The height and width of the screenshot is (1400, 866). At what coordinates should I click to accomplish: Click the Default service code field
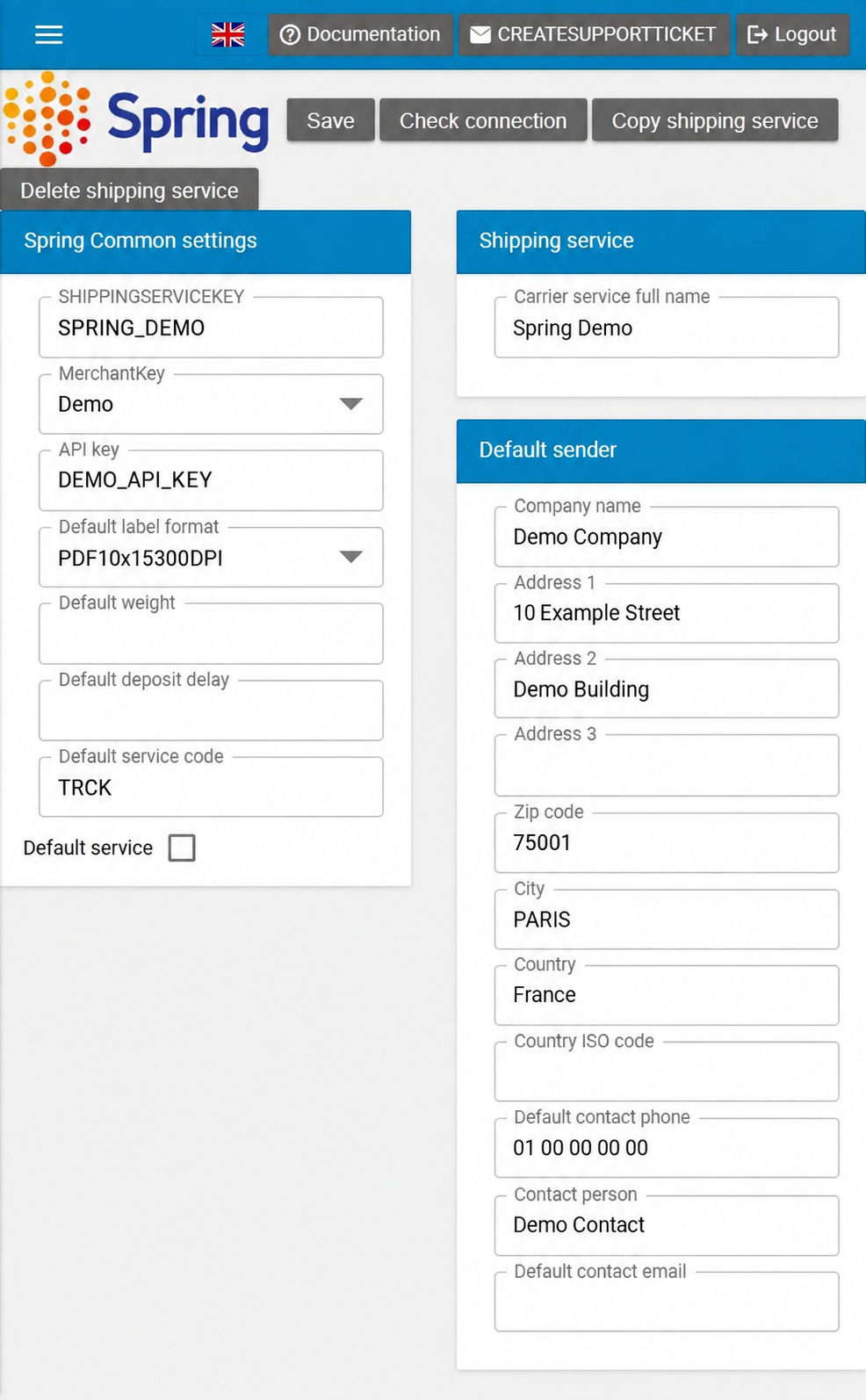tap(211, 787)
